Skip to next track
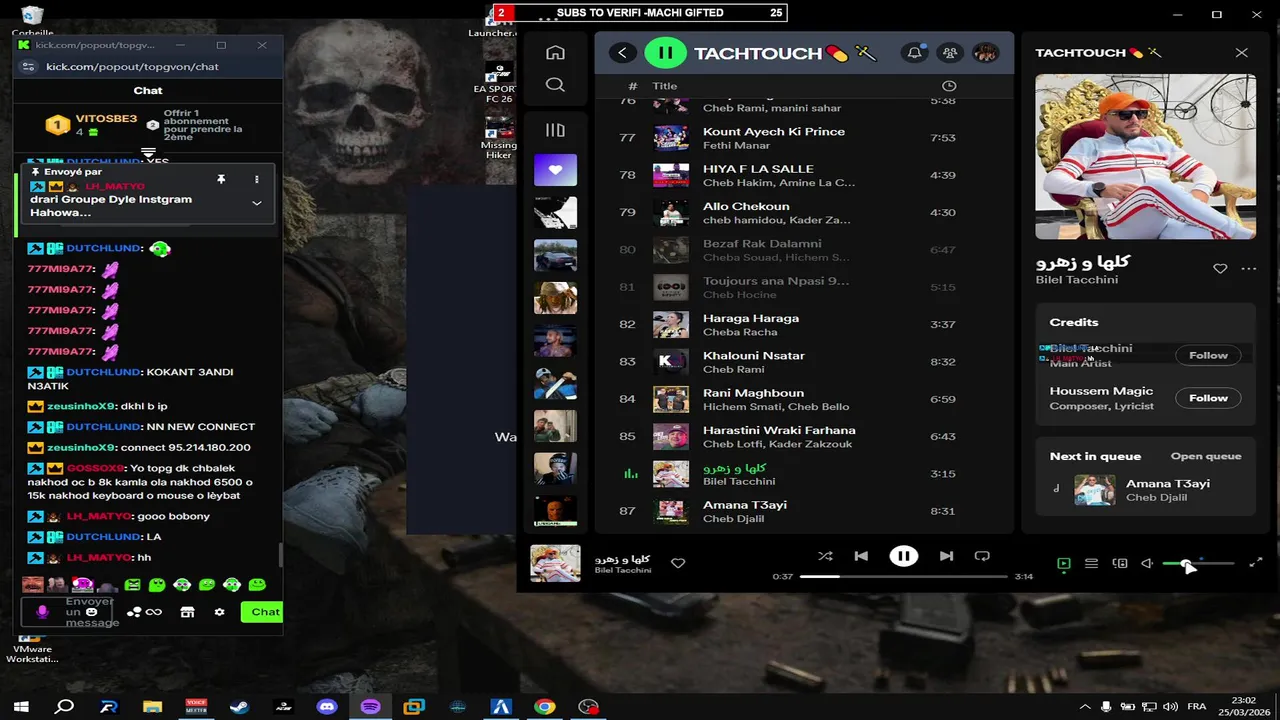The image size is (1280, 720). pyautogui.click(x=946, y=556)
